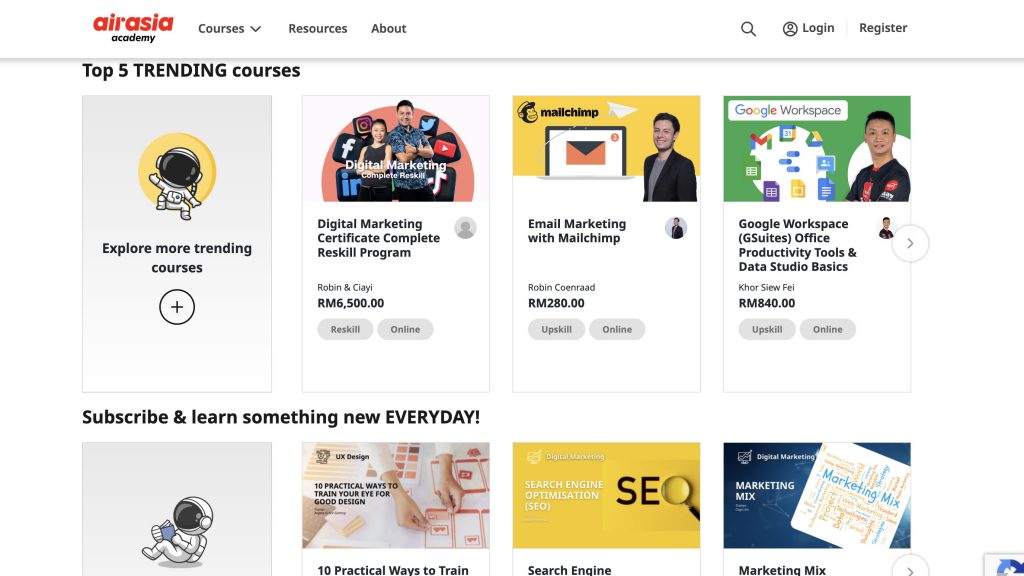The height and width of the screenshot is (576, 1024).
Task: Open the airasia academy home logo
Action: 133,28
